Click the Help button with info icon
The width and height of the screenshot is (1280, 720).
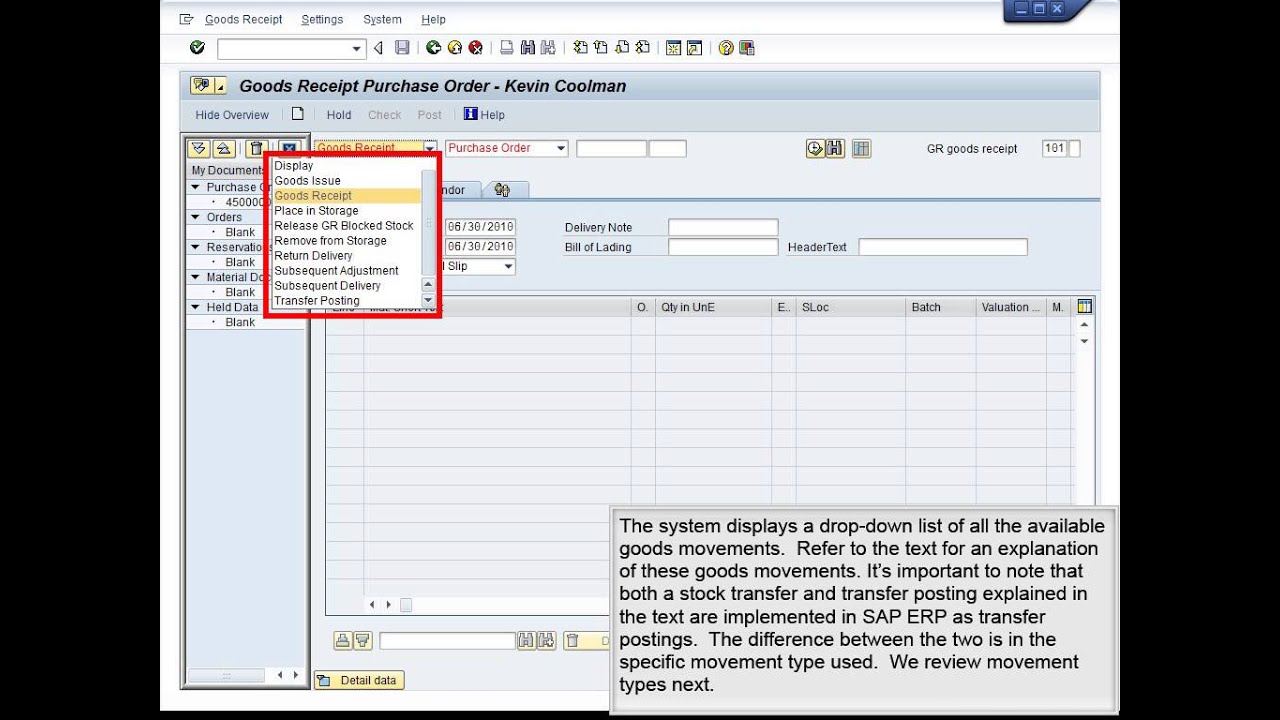click(x=484, y=115)
